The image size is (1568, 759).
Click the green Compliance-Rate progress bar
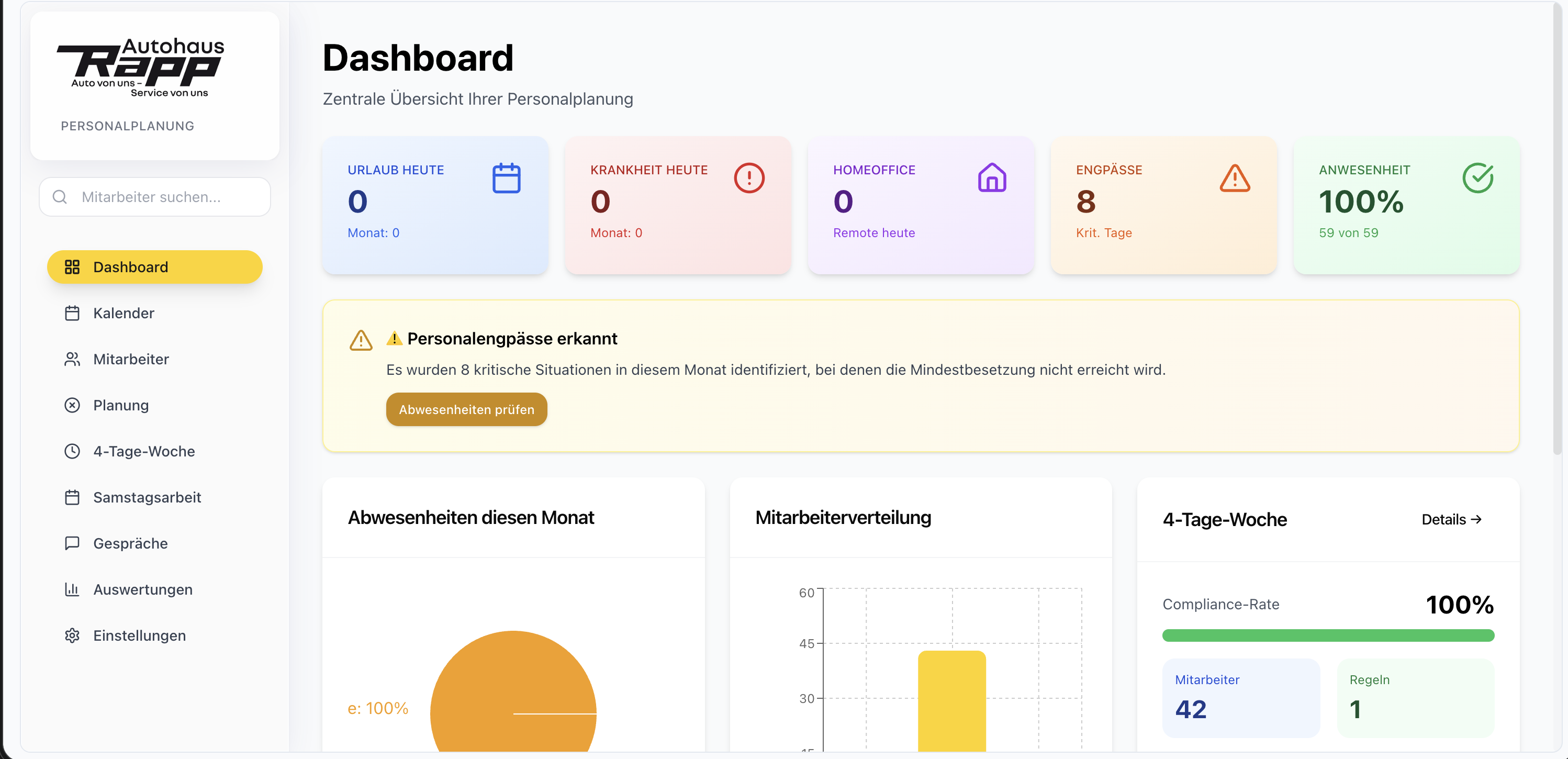point(1328,635)
